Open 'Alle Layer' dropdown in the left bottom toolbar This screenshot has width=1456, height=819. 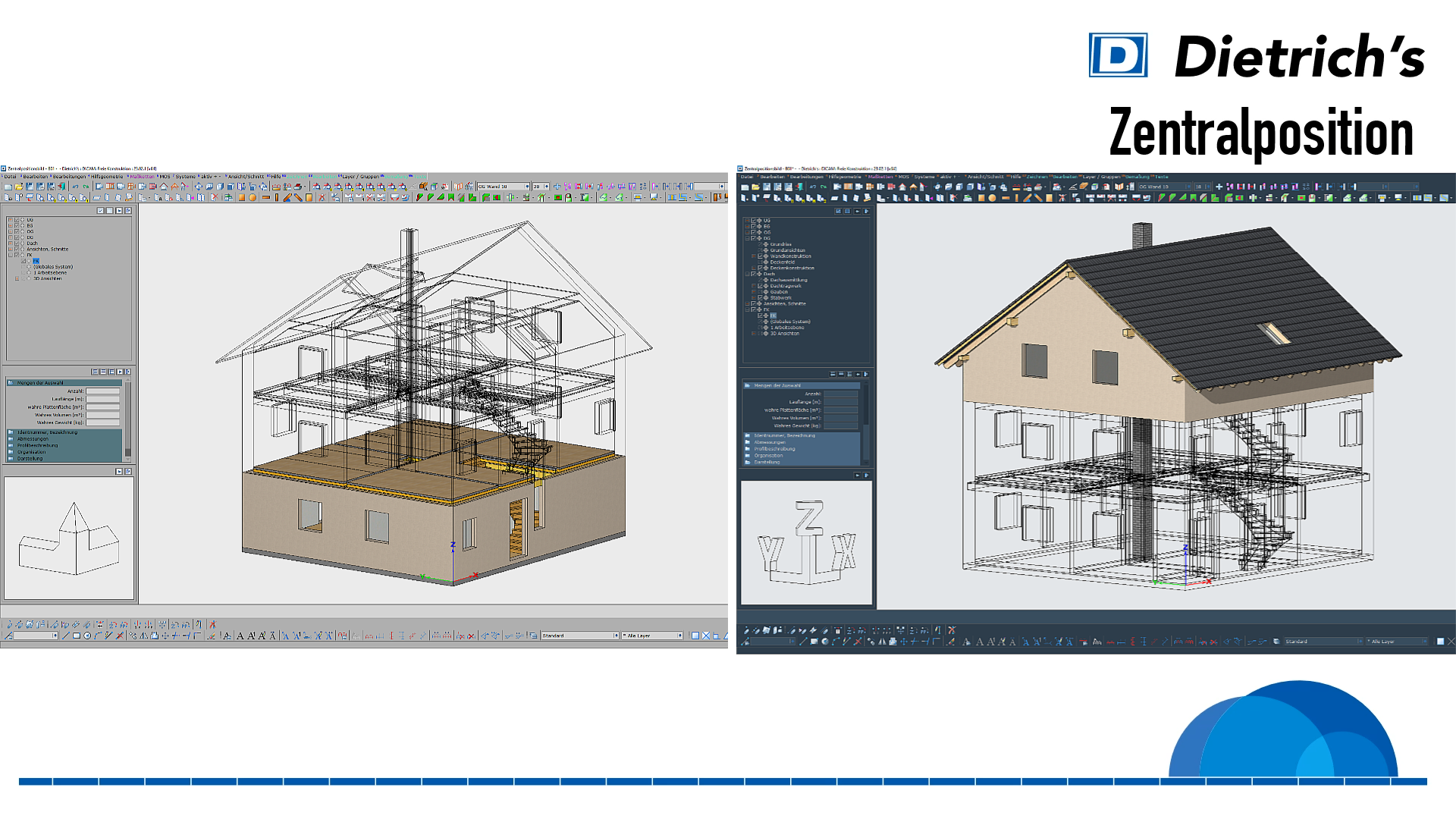click(653, 635)
